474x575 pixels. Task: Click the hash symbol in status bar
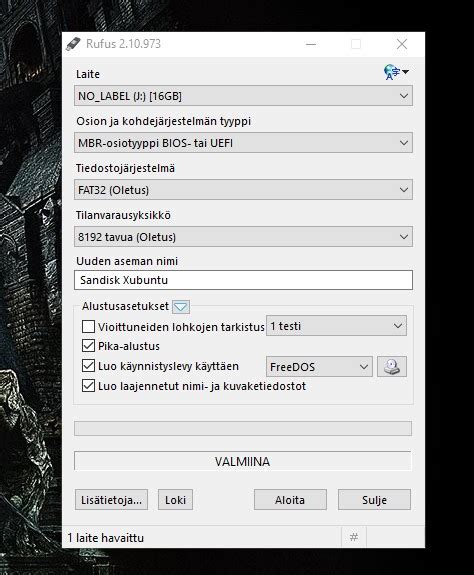354,538
